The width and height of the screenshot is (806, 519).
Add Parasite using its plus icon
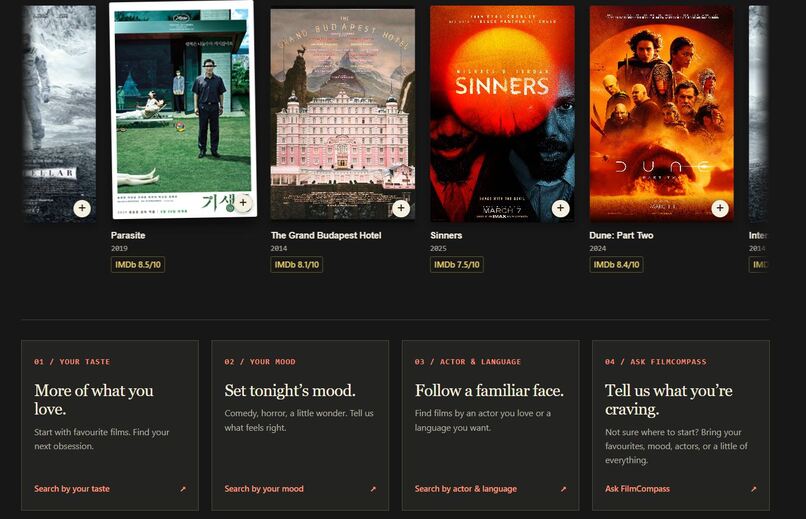[243, 203]
